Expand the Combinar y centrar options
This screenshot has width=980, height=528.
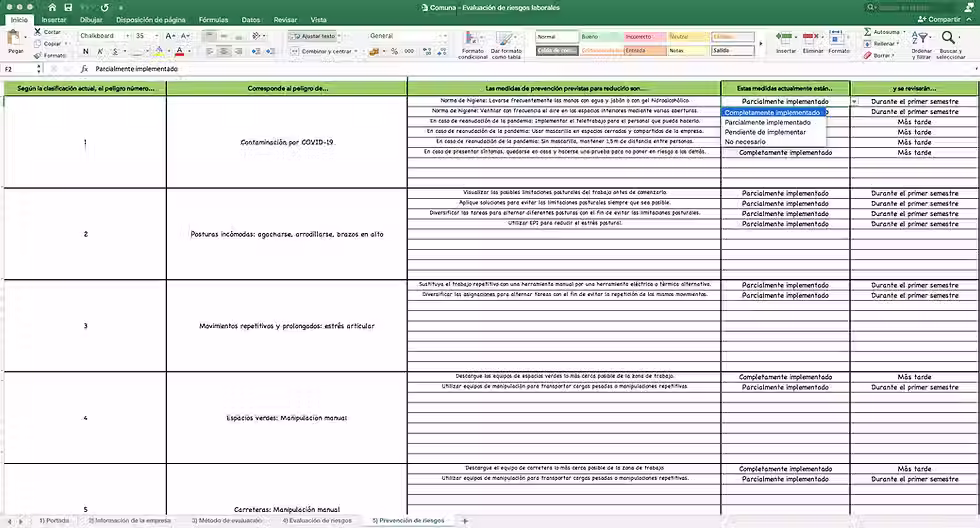(x=356, y=51)
